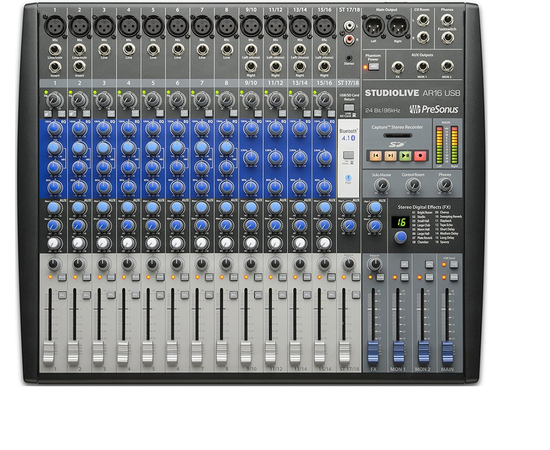
Task: Click the MAIN blue fader cap
Action: coord(447,352)
